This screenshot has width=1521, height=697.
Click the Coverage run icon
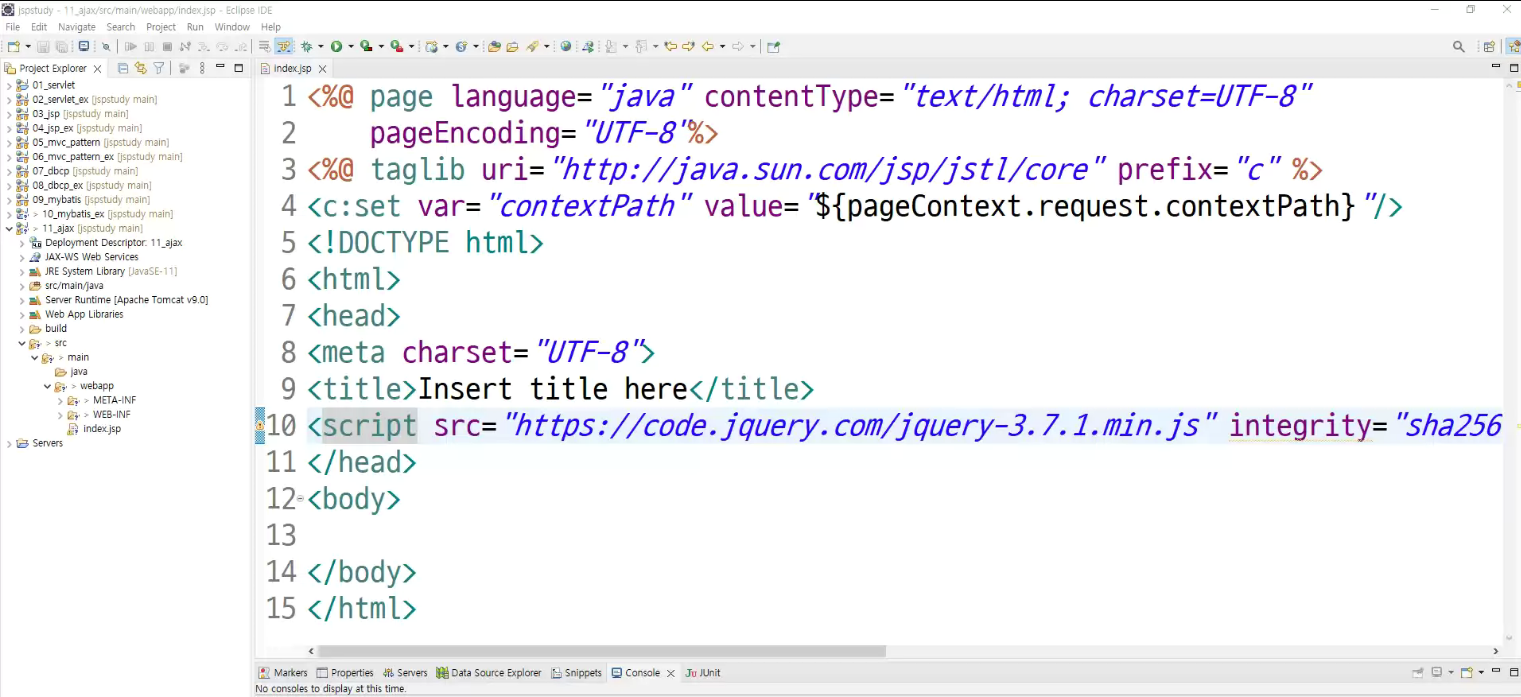pos(367,46)
